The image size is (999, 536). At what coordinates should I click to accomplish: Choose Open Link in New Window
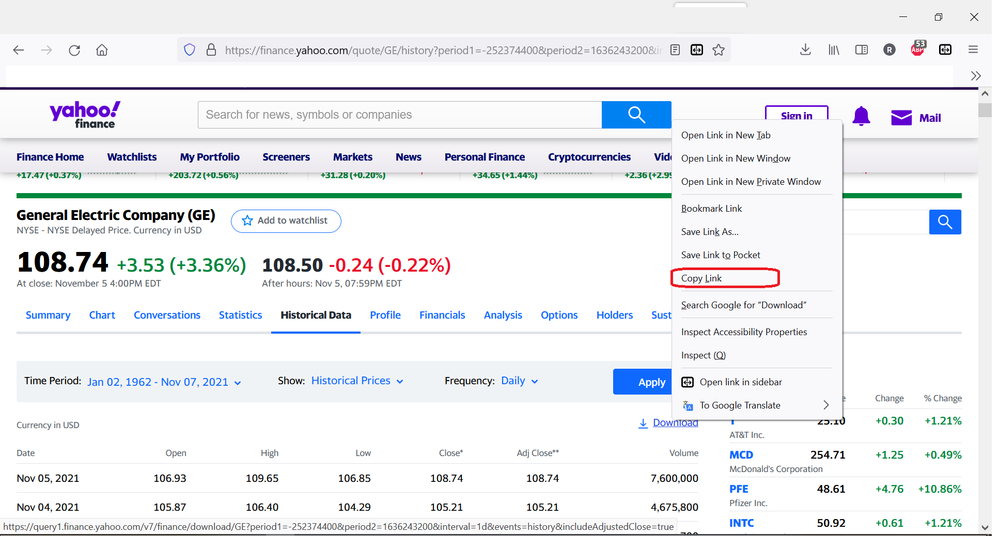(x=736, y=158)
